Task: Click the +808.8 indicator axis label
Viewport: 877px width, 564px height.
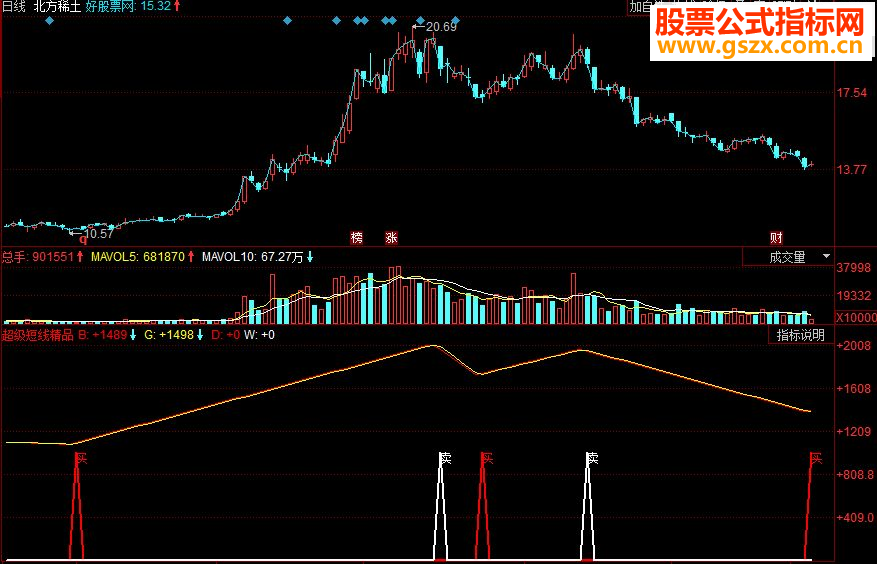Action: point(855,474)
